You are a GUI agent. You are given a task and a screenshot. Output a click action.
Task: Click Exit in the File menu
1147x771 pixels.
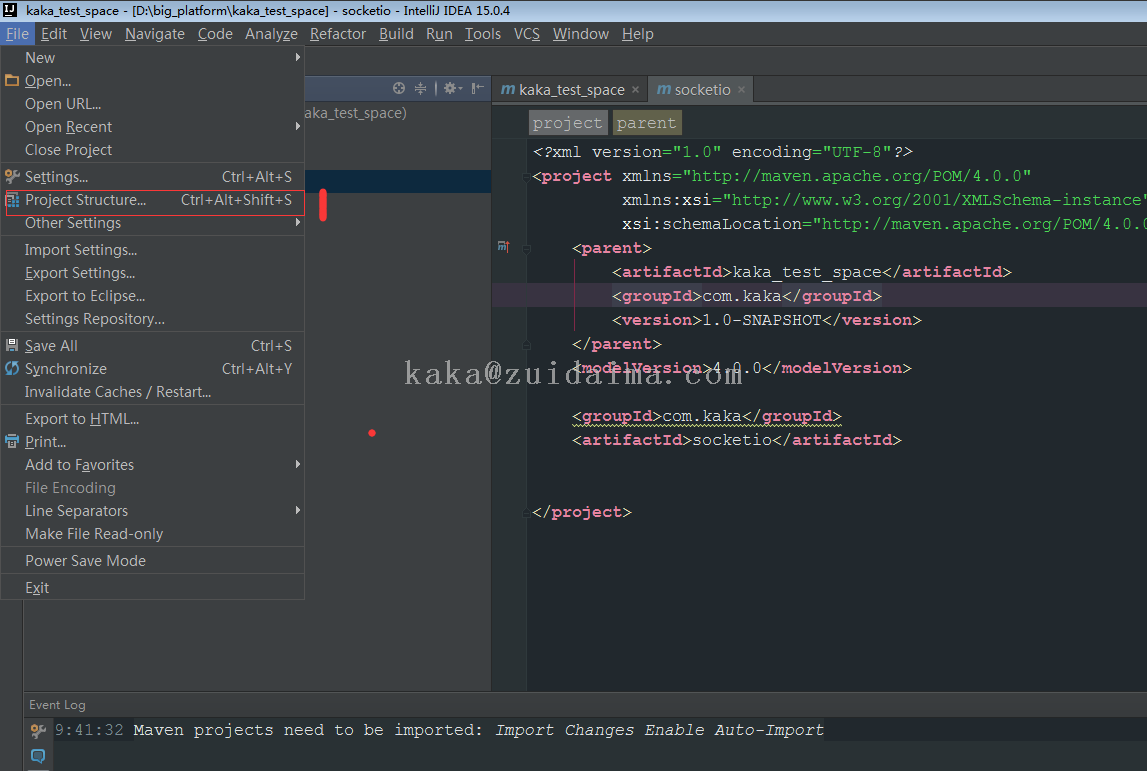[152, 587]
